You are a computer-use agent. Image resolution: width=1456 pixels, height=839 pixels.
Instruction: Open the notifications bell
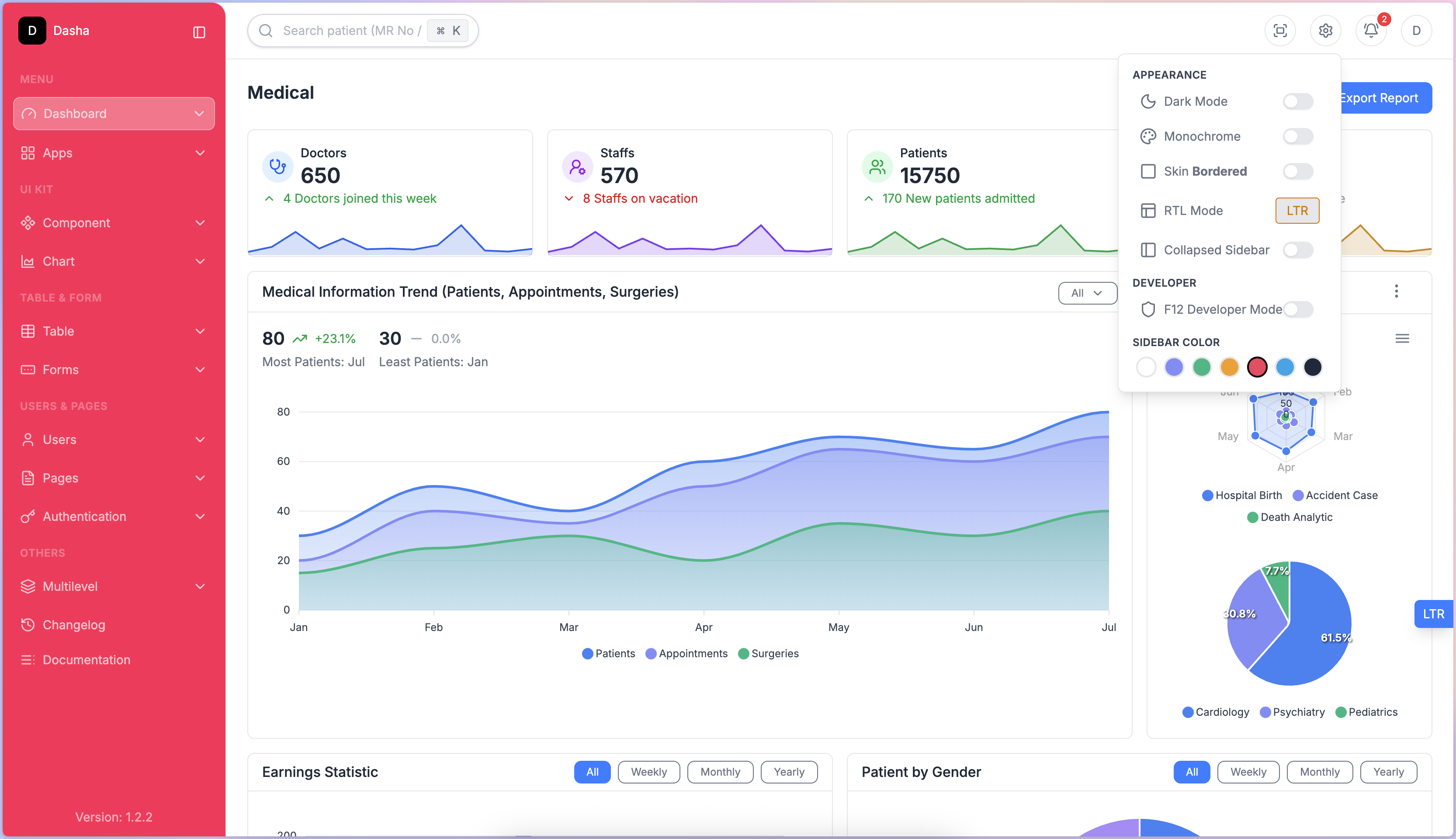(x=1371, y=31)
